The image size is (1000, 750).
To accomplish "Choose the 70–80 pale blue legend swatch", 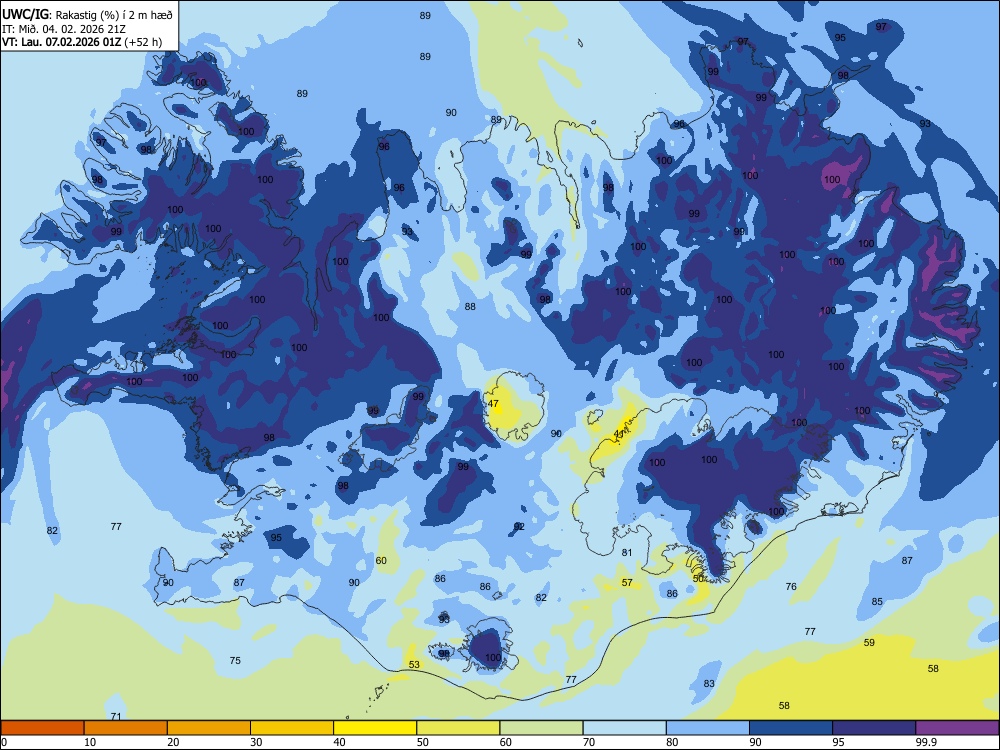I will 624,728.
